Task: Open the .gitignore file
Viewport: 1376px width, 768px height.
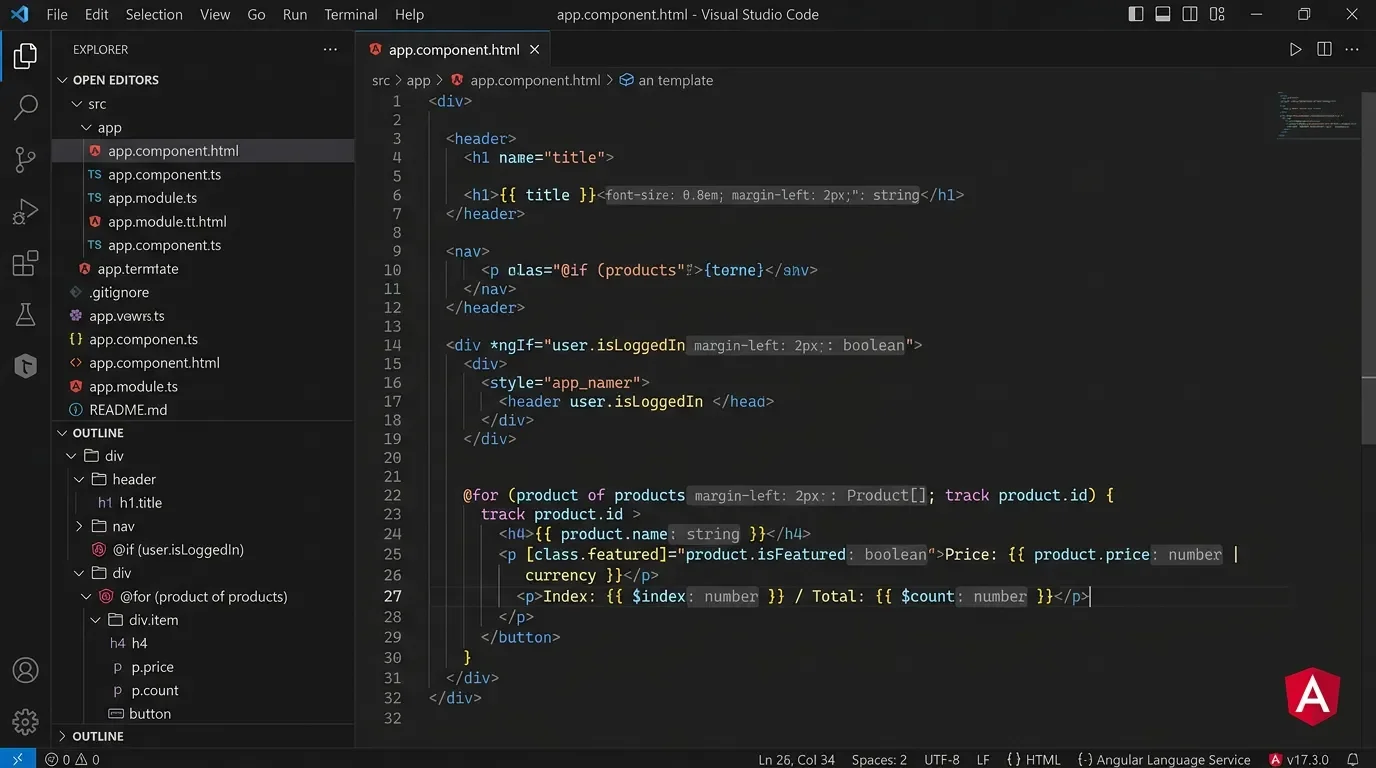Action: pyautogui.click(x=119, y=292)
